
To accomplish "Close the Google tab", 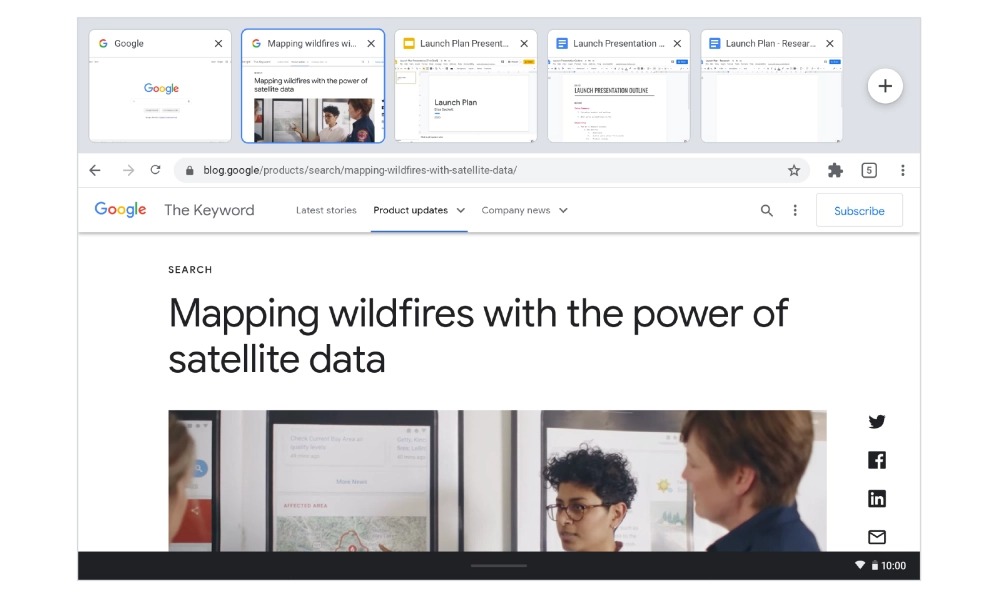I will [x=218, y=44].
